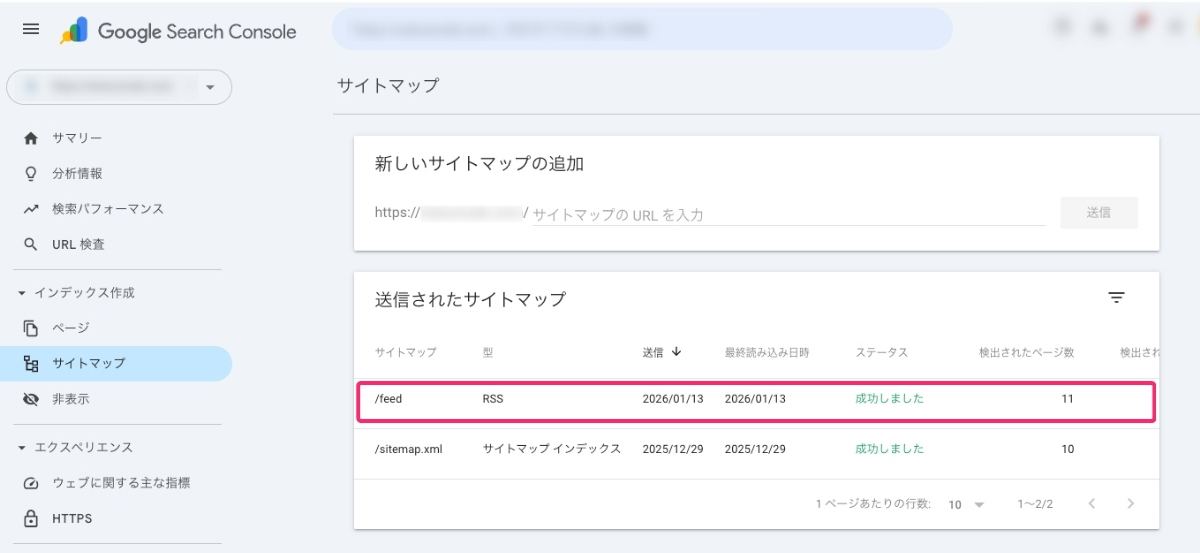Click the 2025/12/29 submitted date

point(673,449)
